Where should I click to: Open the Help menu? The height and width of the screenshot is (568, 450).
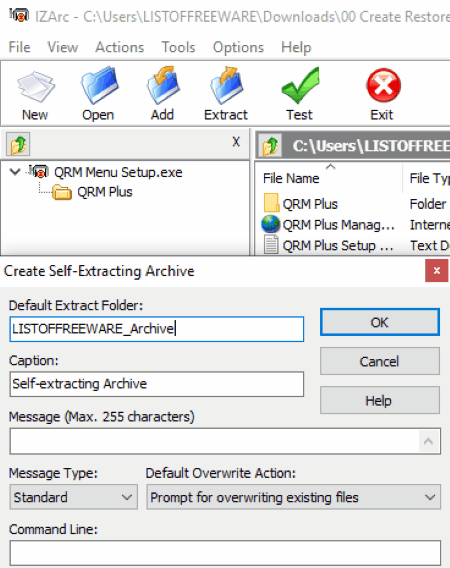point(296,47)
